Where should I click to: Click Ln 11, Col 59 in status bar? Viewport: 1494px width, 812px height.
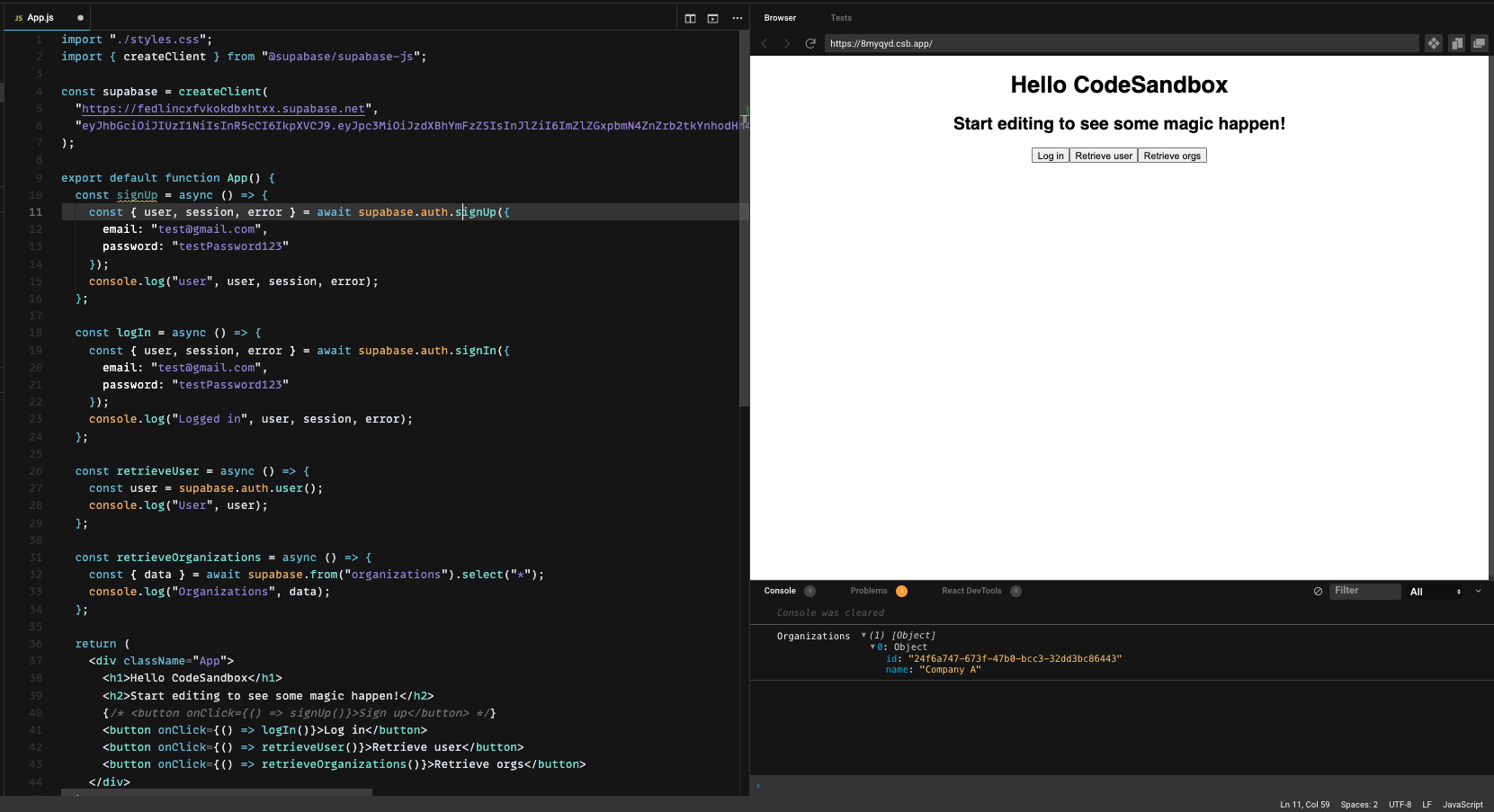click(1304, 805)
